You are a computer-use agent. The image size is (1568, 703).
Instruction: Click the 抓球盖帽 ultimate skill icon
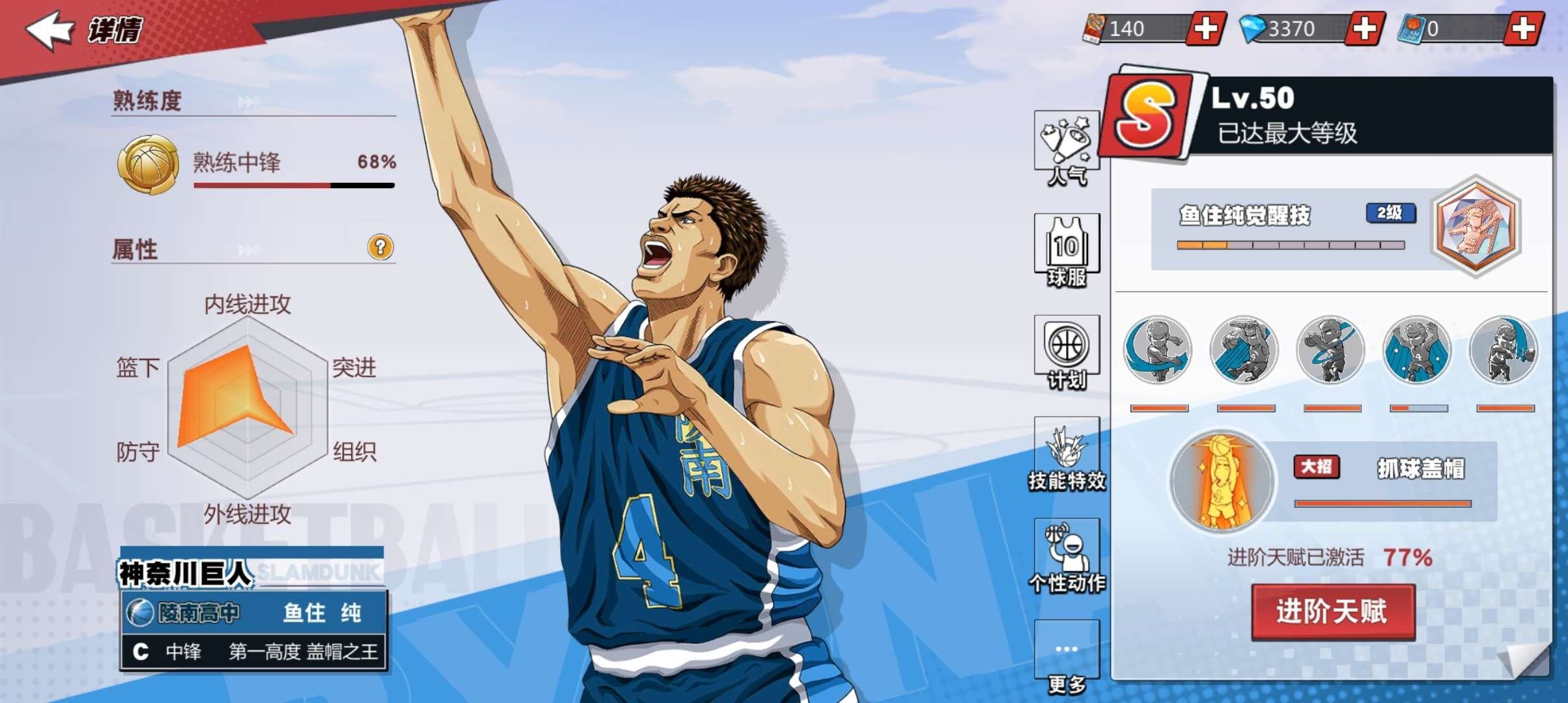[1222, 480]
